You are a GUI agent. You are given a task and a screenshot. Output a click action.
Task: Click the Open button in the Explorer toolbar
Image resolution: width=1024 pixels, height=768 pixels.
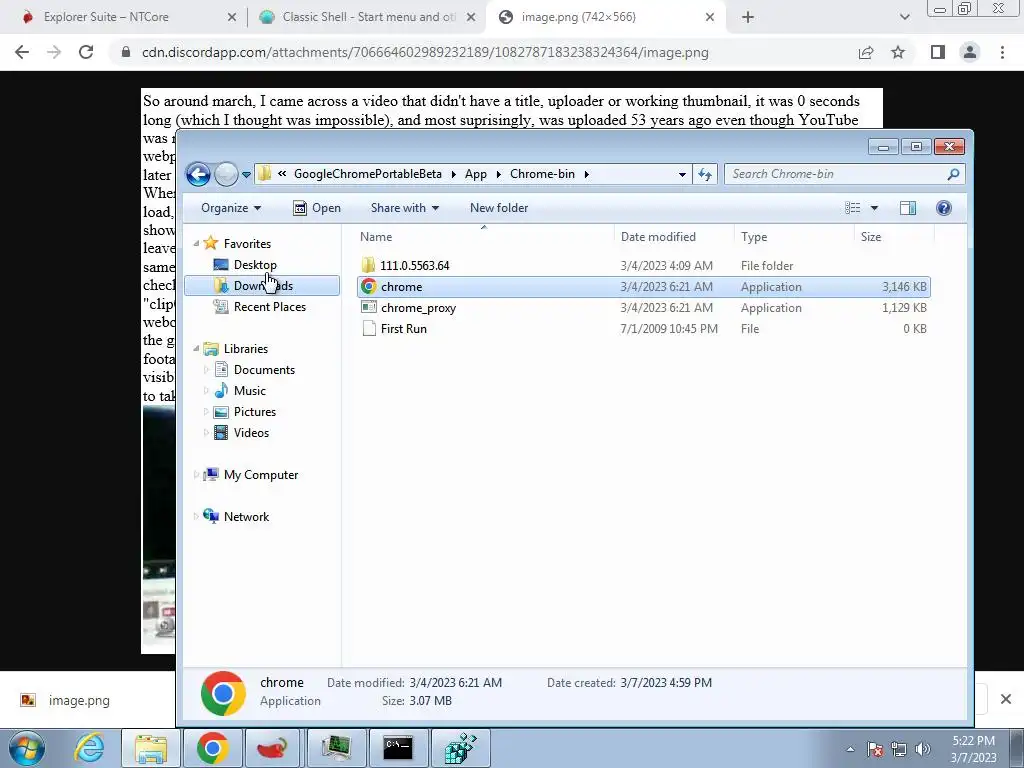click(317, 208)
